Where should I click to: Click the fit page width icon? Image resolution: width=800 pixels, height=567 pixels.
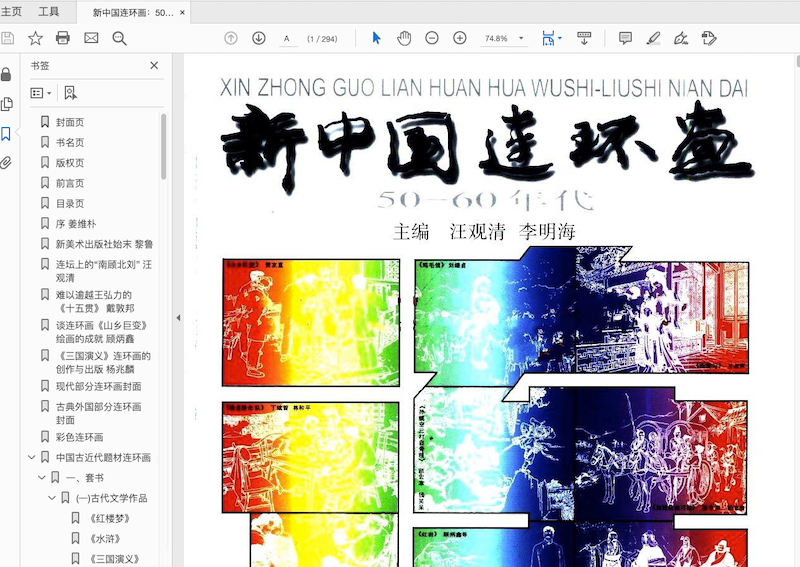tap(548, 38)
